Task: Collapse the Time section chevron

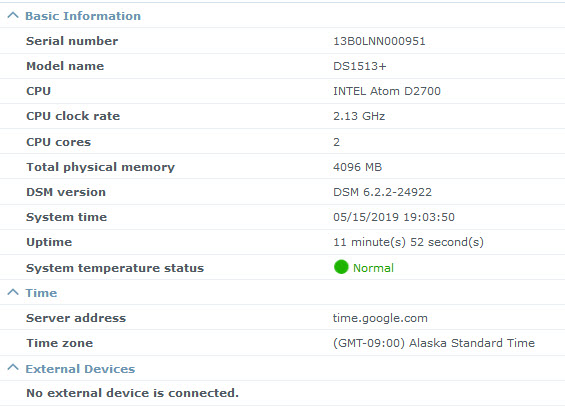Action: (13, 292)
